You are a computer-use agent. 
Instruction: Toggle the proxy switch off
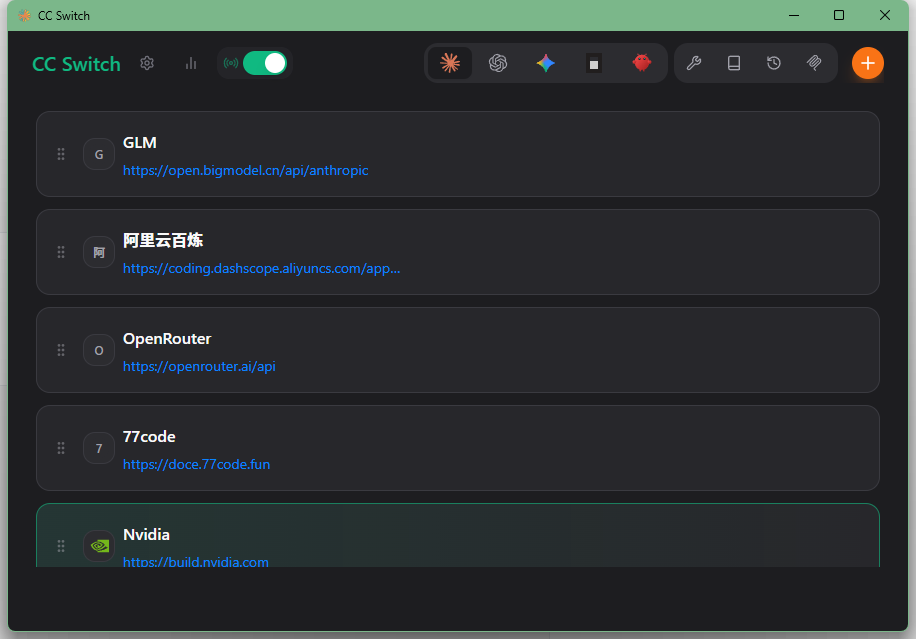[264, 63]
